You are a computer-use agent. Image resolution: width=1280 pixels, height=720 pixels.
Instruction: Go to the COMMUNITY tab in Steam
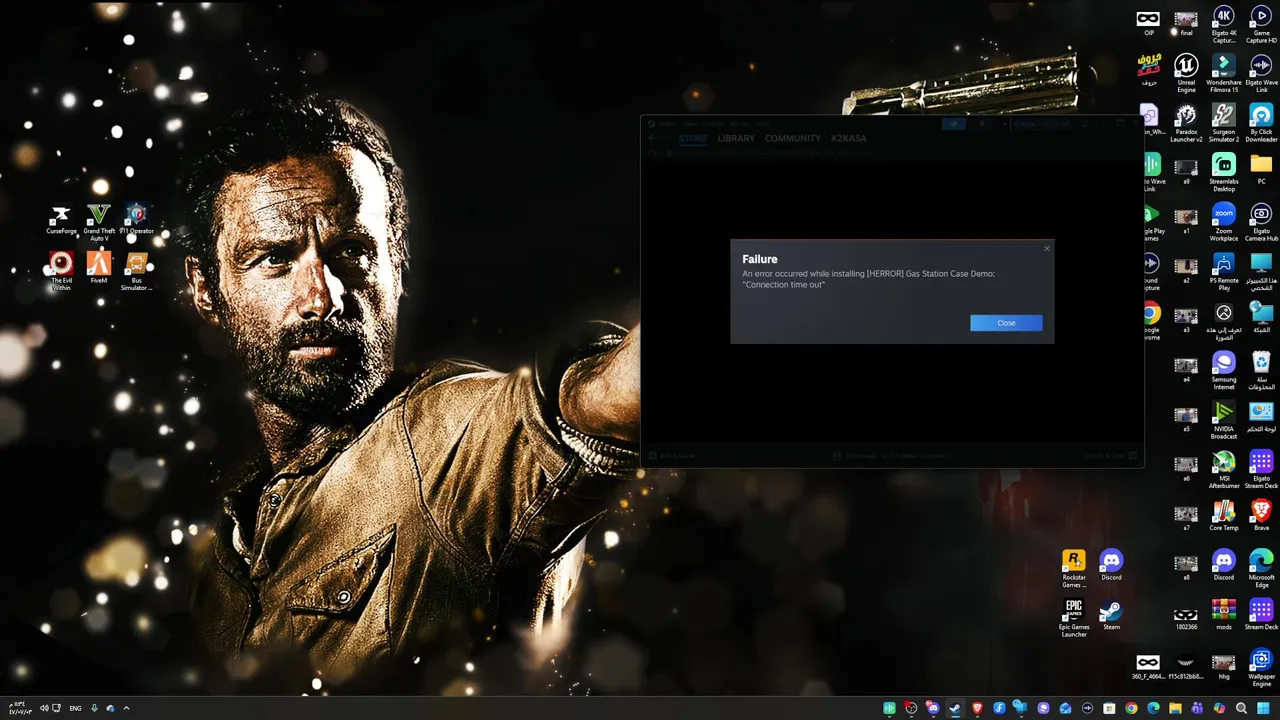pos(793,138)
